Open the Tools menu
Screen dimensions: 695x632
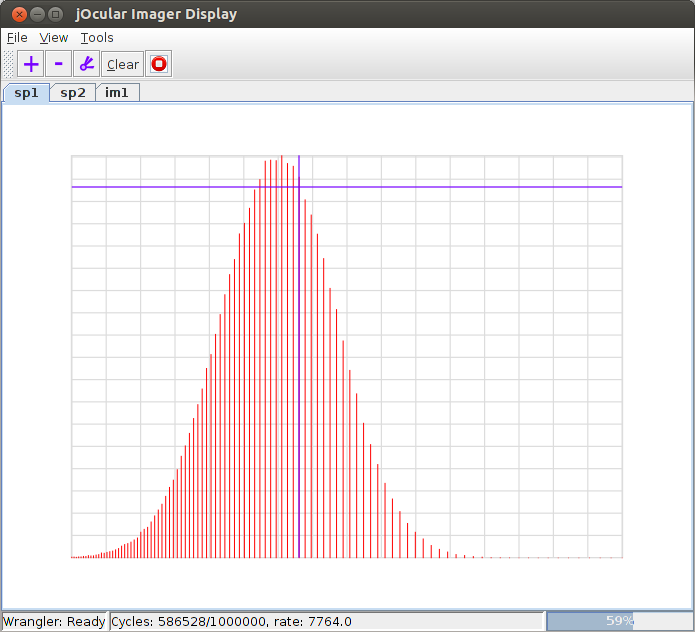pos(97,37)
